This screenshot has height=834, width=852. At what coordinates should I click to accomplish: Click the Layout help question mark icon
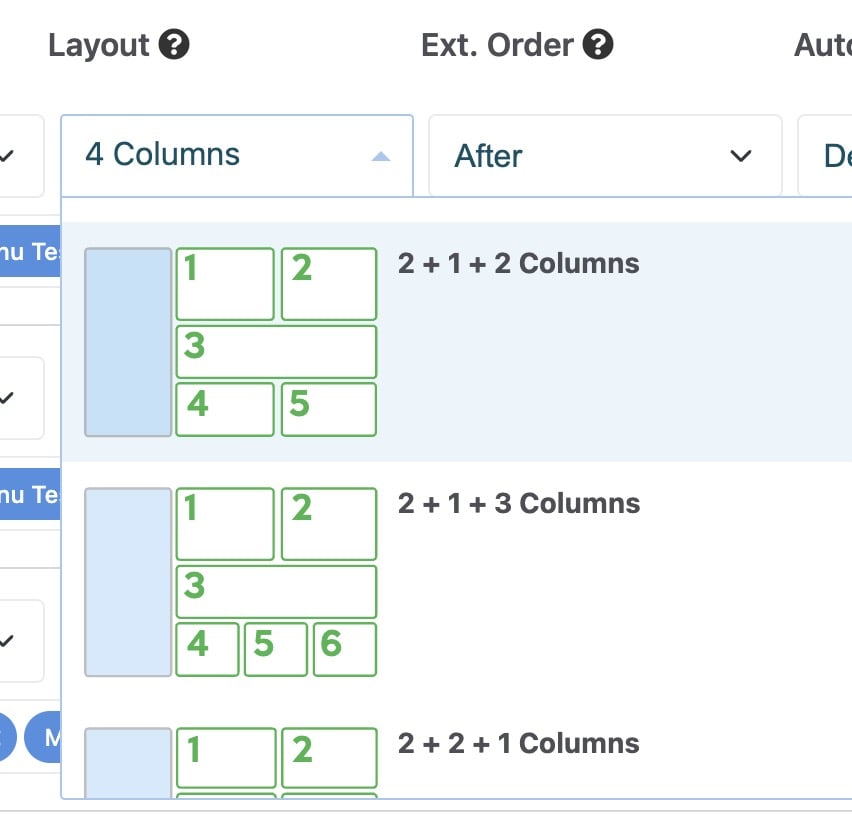pos(174,45)
